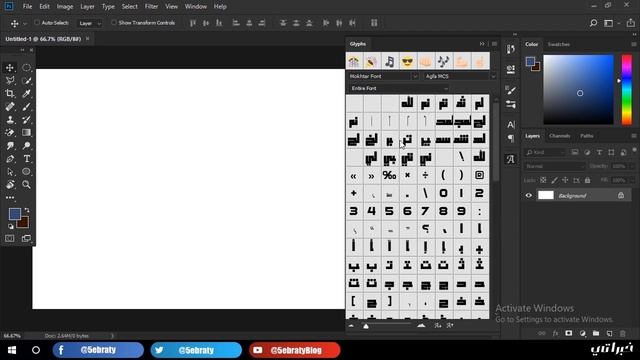Click the Facebook @Sebraty button

click(98, 350)
